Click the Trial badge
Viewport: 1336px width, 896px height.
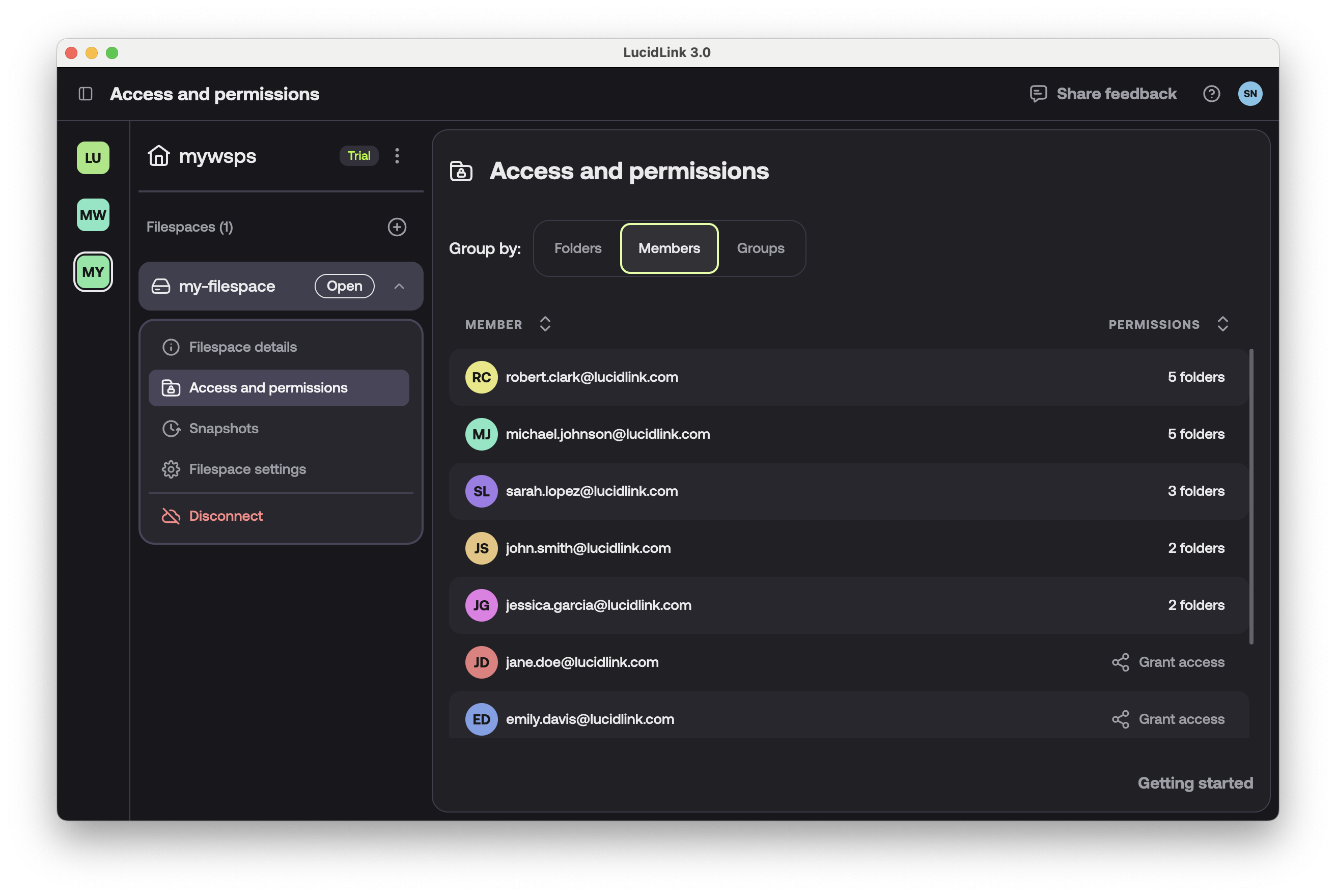pos(359,155)
